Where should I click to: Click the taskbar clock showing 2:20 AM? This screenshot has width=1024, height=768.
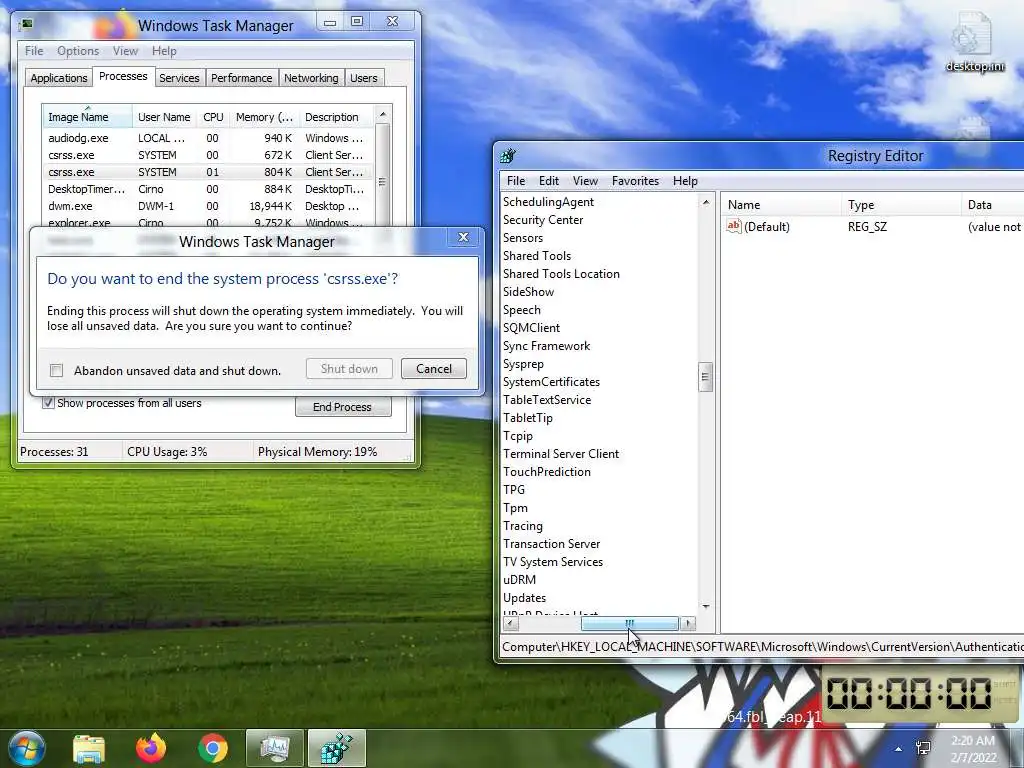pos(973,748)
